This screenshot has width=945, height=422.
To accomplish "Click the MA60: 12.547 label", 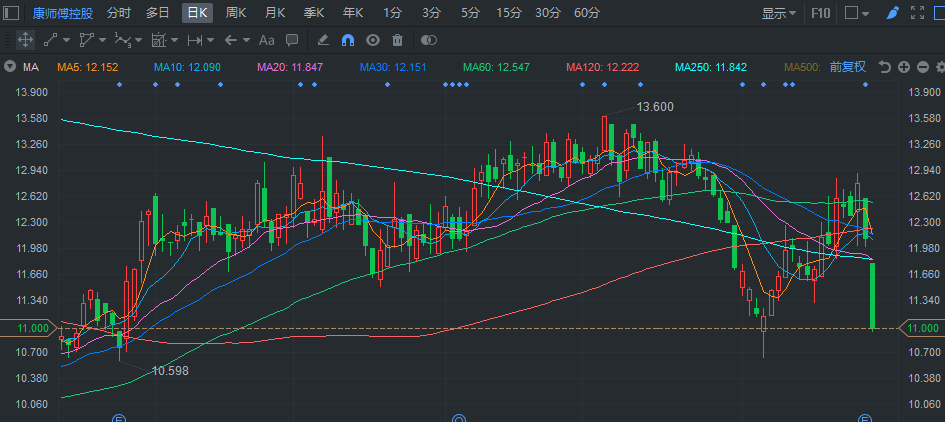I will [x=496, y=68].
